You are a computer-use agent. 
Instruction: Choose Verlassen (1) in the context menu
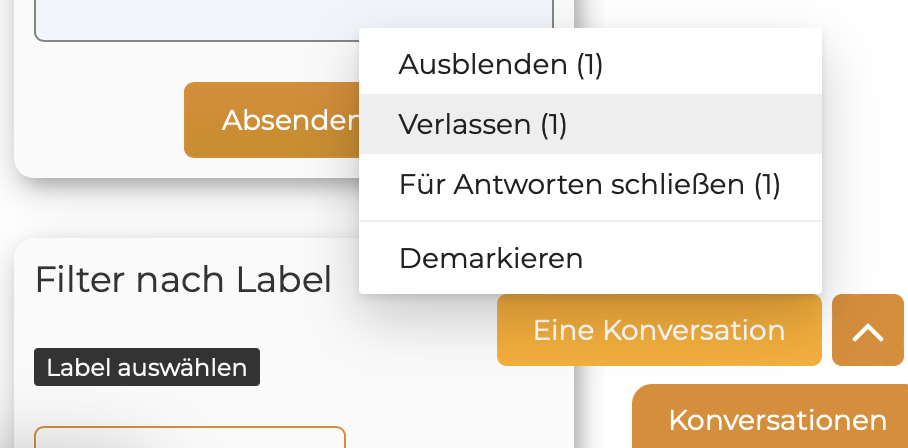[x=483, y=124]
